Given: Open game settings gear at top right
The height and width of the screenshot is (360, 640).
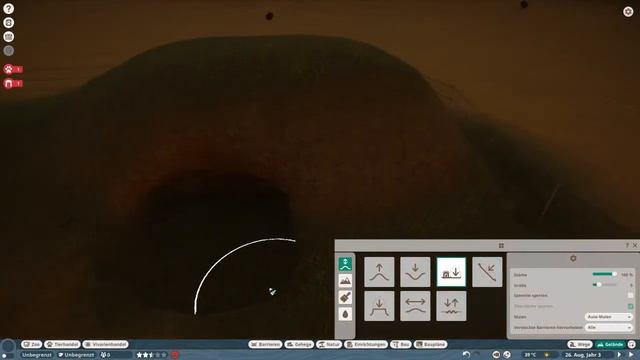Looking at the screenshot, I should 628,11.
